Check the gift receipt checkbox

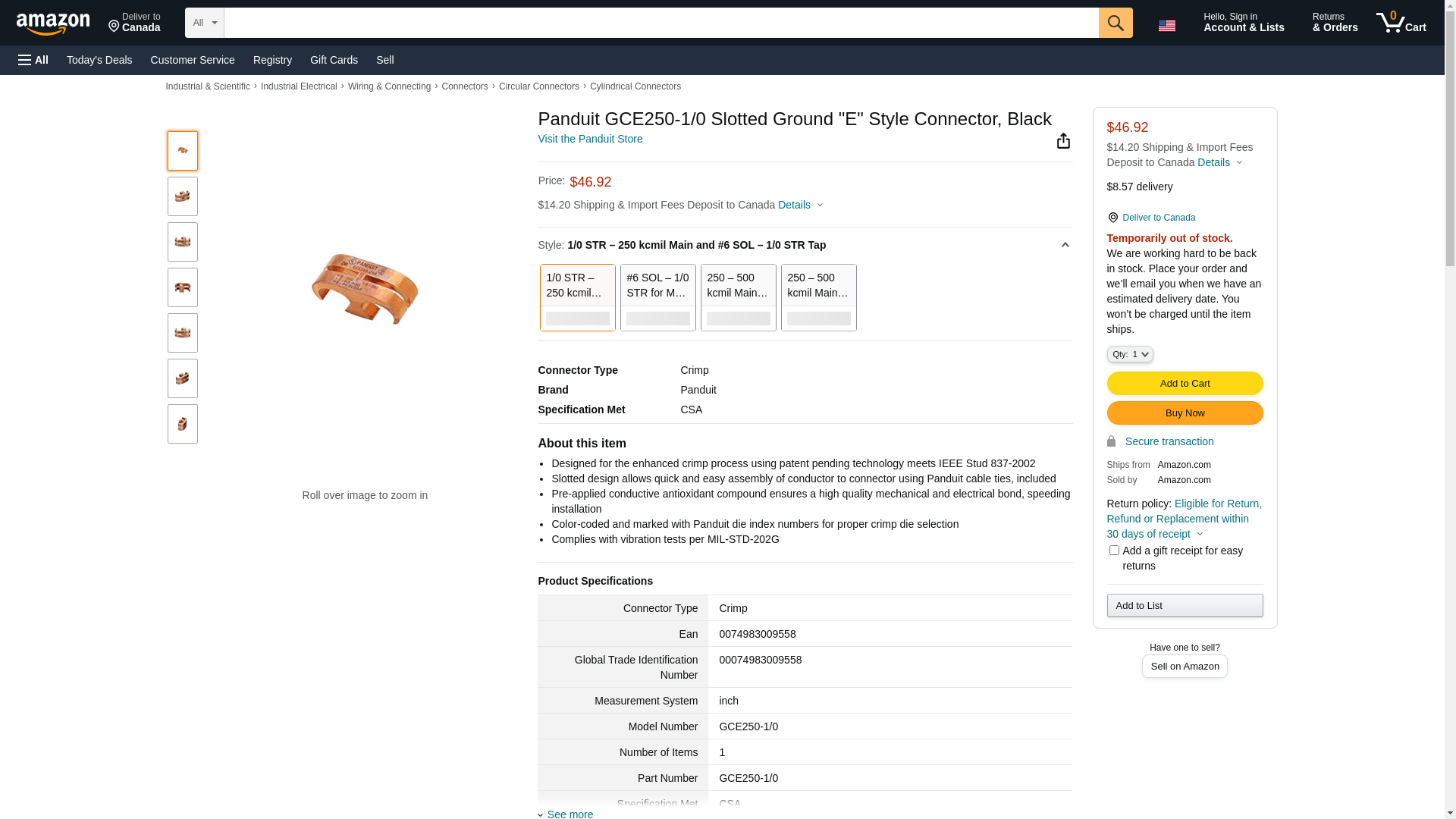[1113, 551]
